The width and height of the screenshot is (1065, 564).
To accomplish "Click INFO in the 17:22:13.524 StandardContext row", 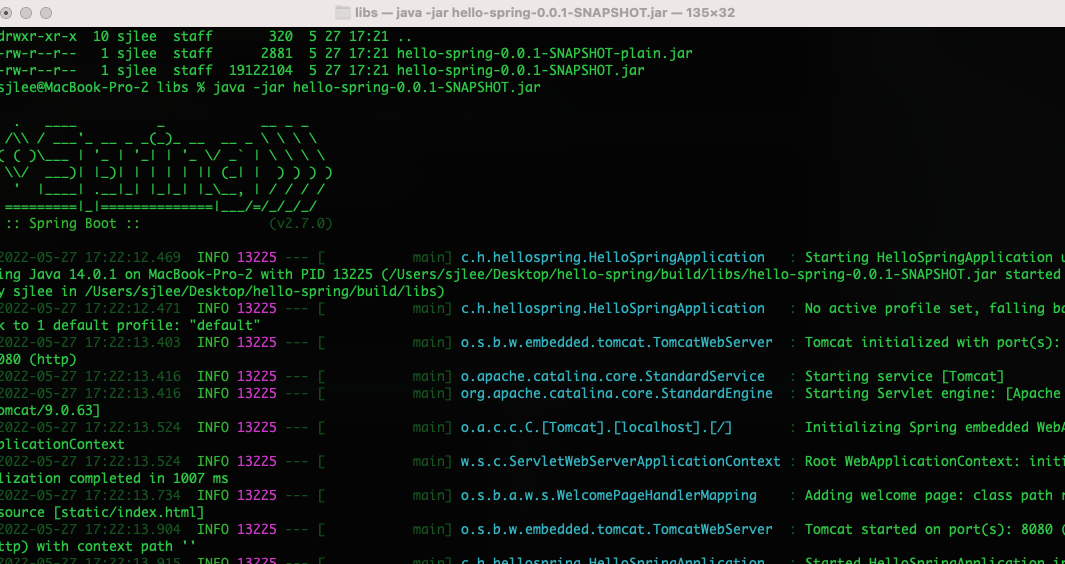I will [213, 427].
